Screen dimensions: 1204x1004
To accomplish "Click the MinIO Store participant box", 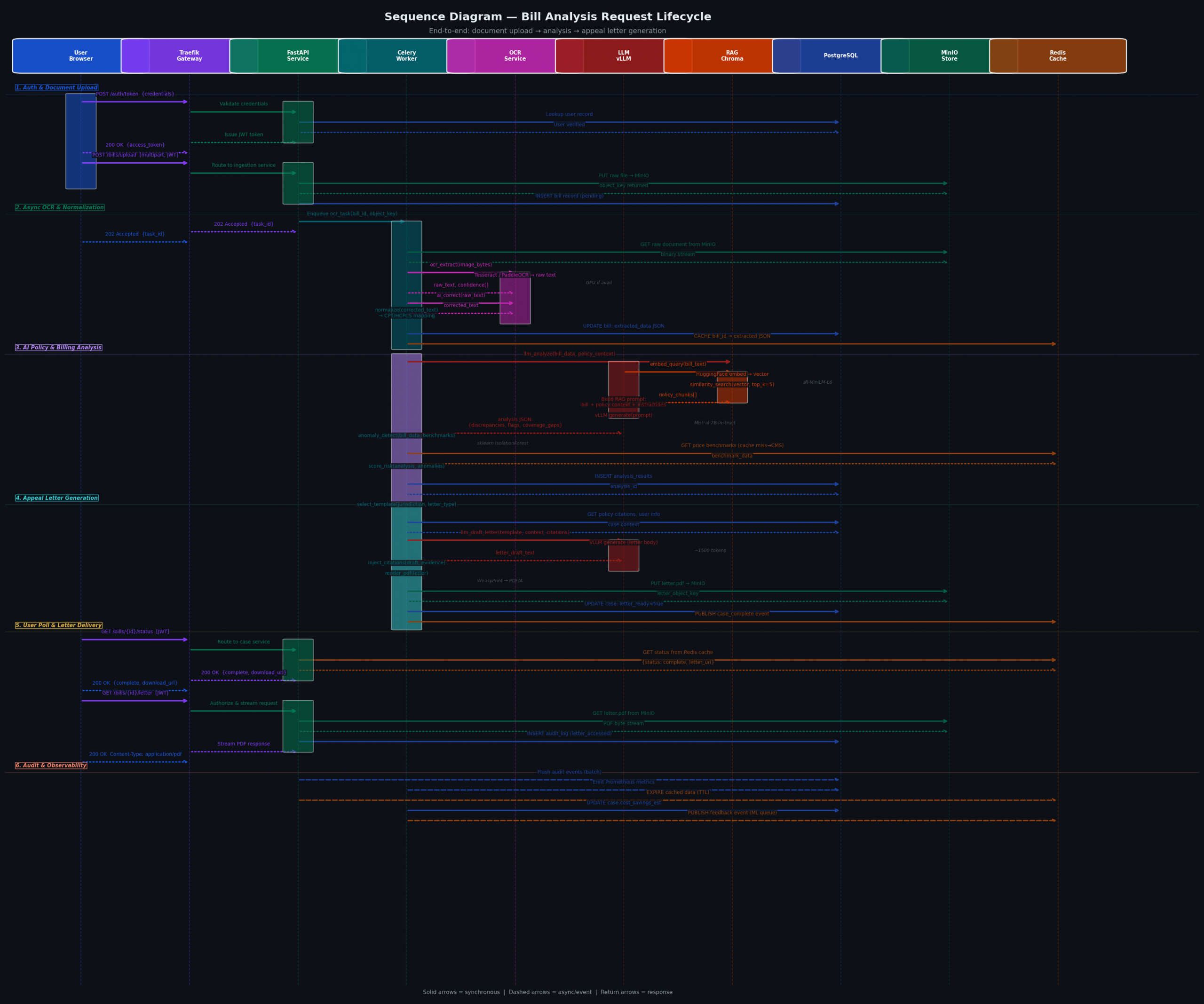I will click(x=949, y=55).
